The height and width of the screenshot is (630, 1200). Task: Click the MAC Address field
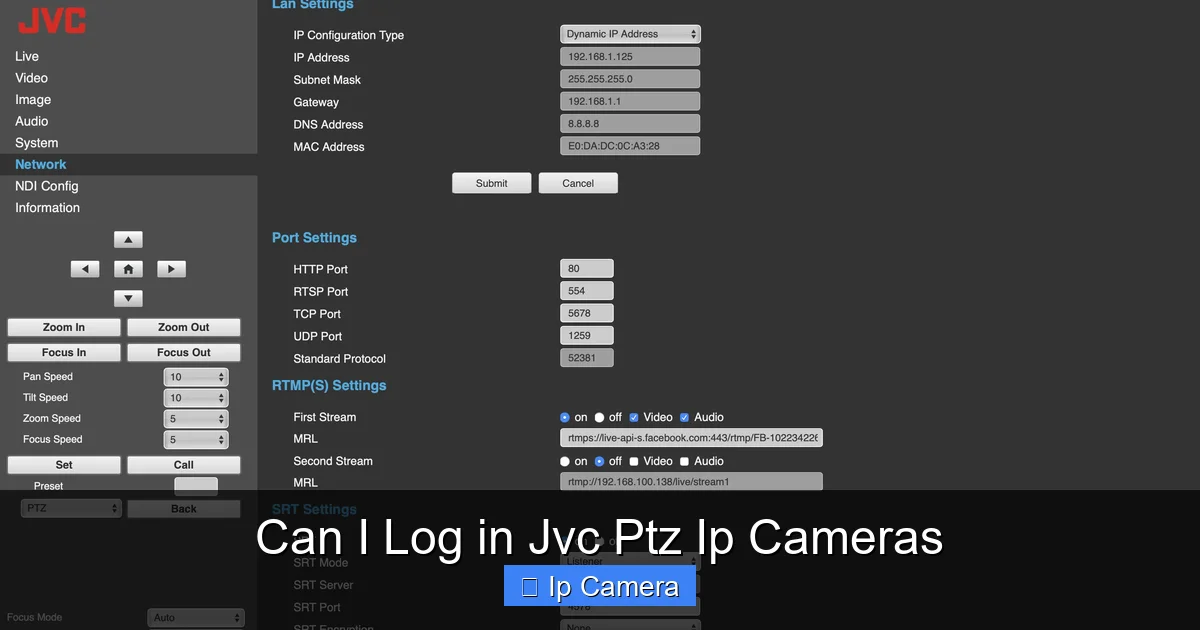tap(630, 146)
